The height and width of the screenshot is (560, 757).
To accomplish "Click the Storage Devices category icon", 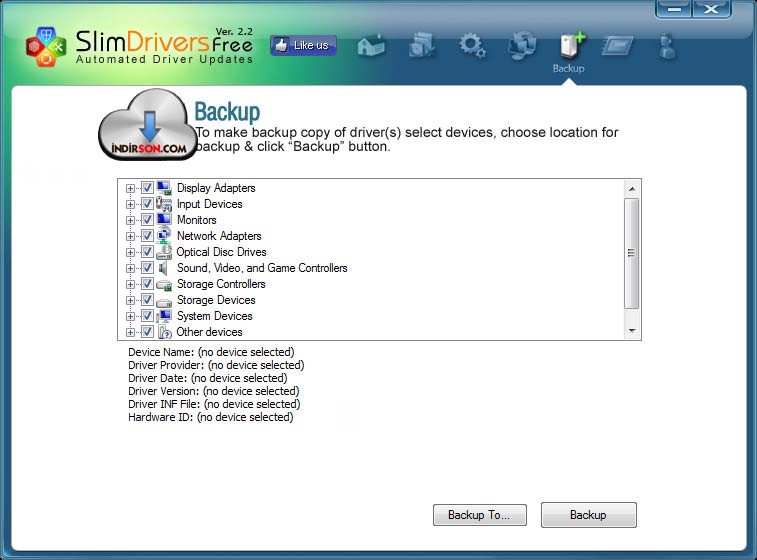I will click(164, 301).
